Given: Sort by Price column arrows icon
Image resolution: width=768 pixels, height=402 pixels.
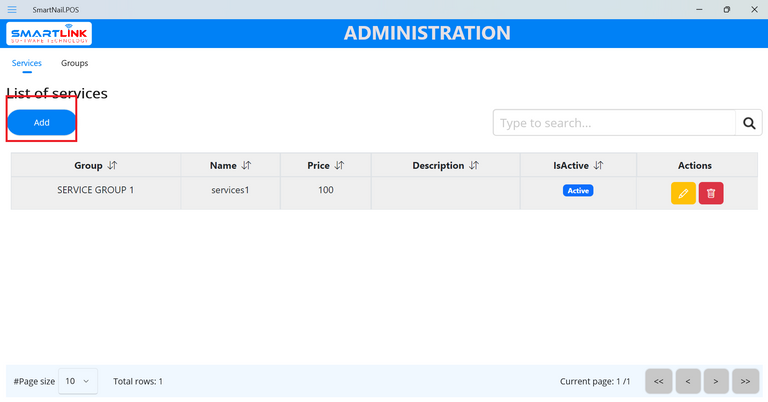Looking at the screenshot, I should (x=339, y=166).
